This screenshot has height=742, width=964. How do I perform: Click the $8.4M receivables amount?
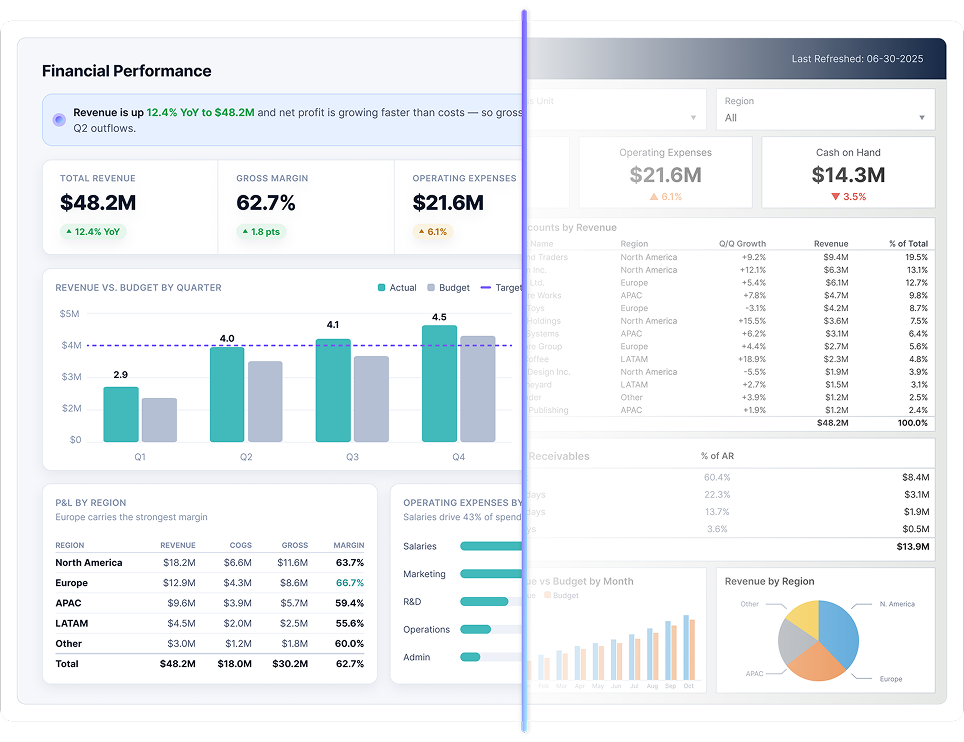915,477
